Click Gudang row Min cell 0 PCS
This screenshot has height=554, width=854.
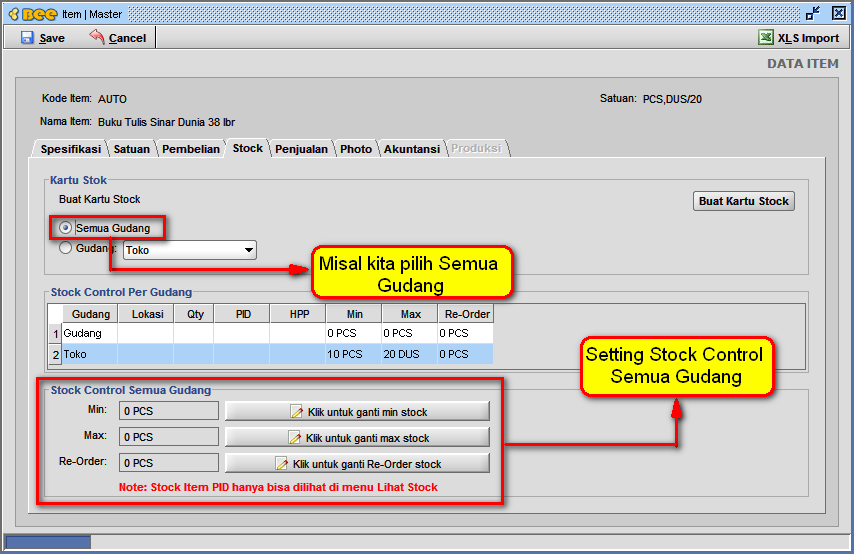pos(353,333)
